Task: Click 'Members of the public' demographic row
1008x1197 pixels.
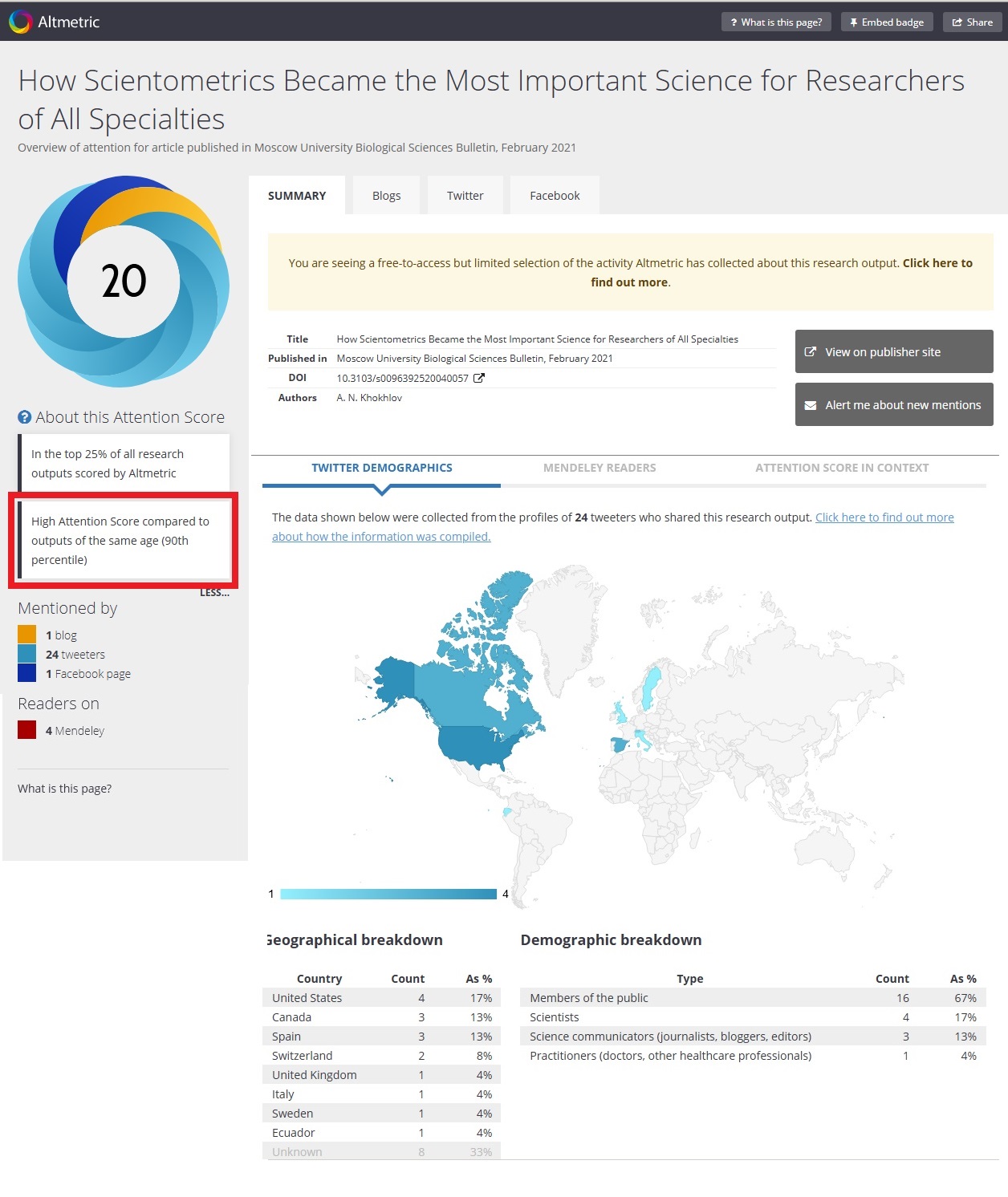Action: (x=753, y=998)
